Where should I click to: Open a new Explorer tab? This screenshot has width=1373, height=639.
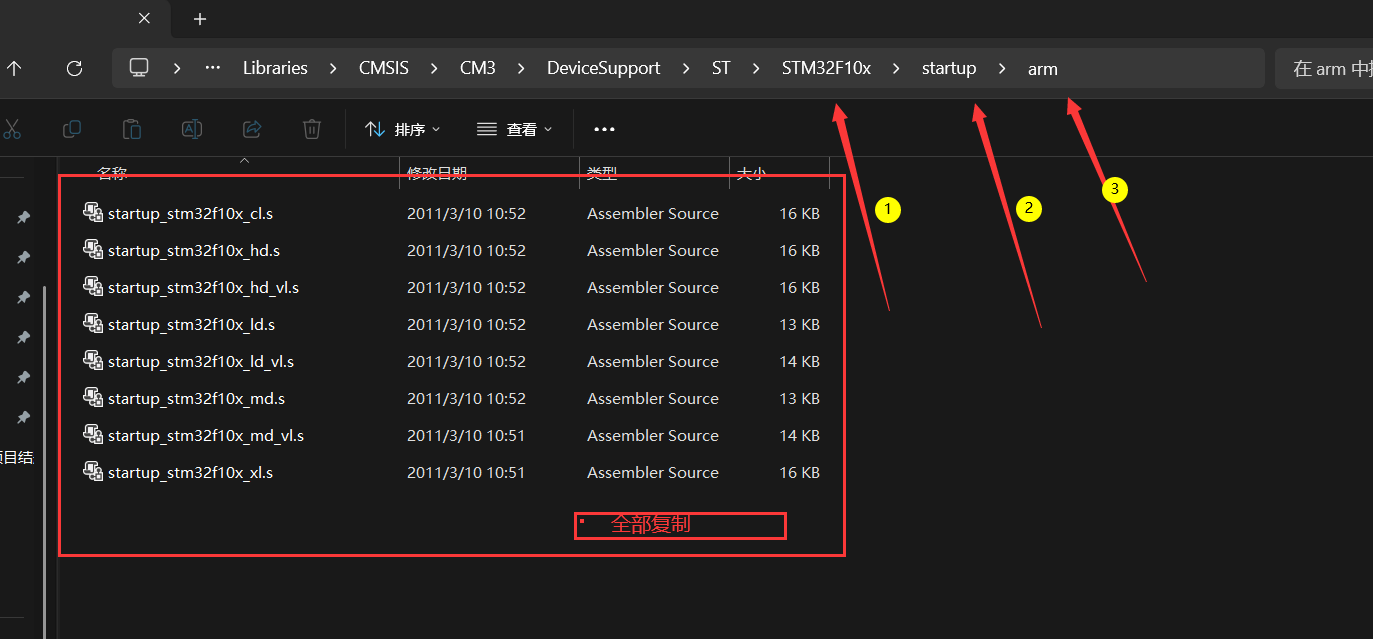tap(200, 18)
